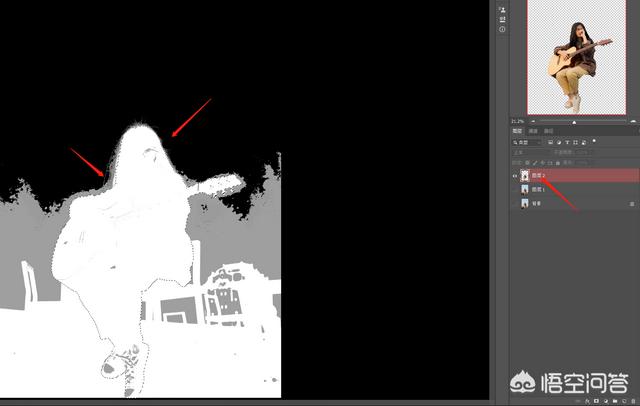640x406 pixels.
Task: Click the Navigator zoom slider handle
Action: pyautogui.click(x=574, y=121)
